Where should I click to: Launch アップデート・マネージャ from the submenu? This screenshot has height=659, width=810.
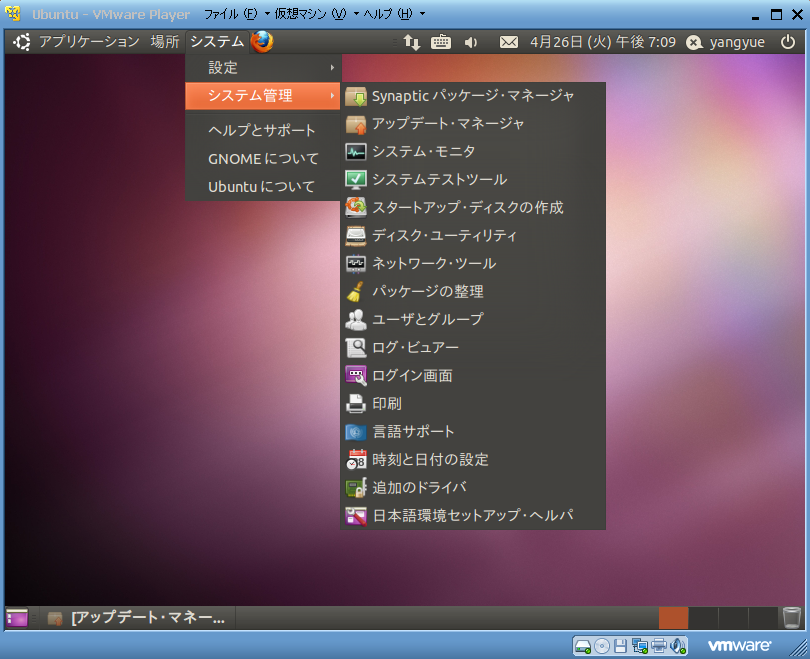click(473, 124)
